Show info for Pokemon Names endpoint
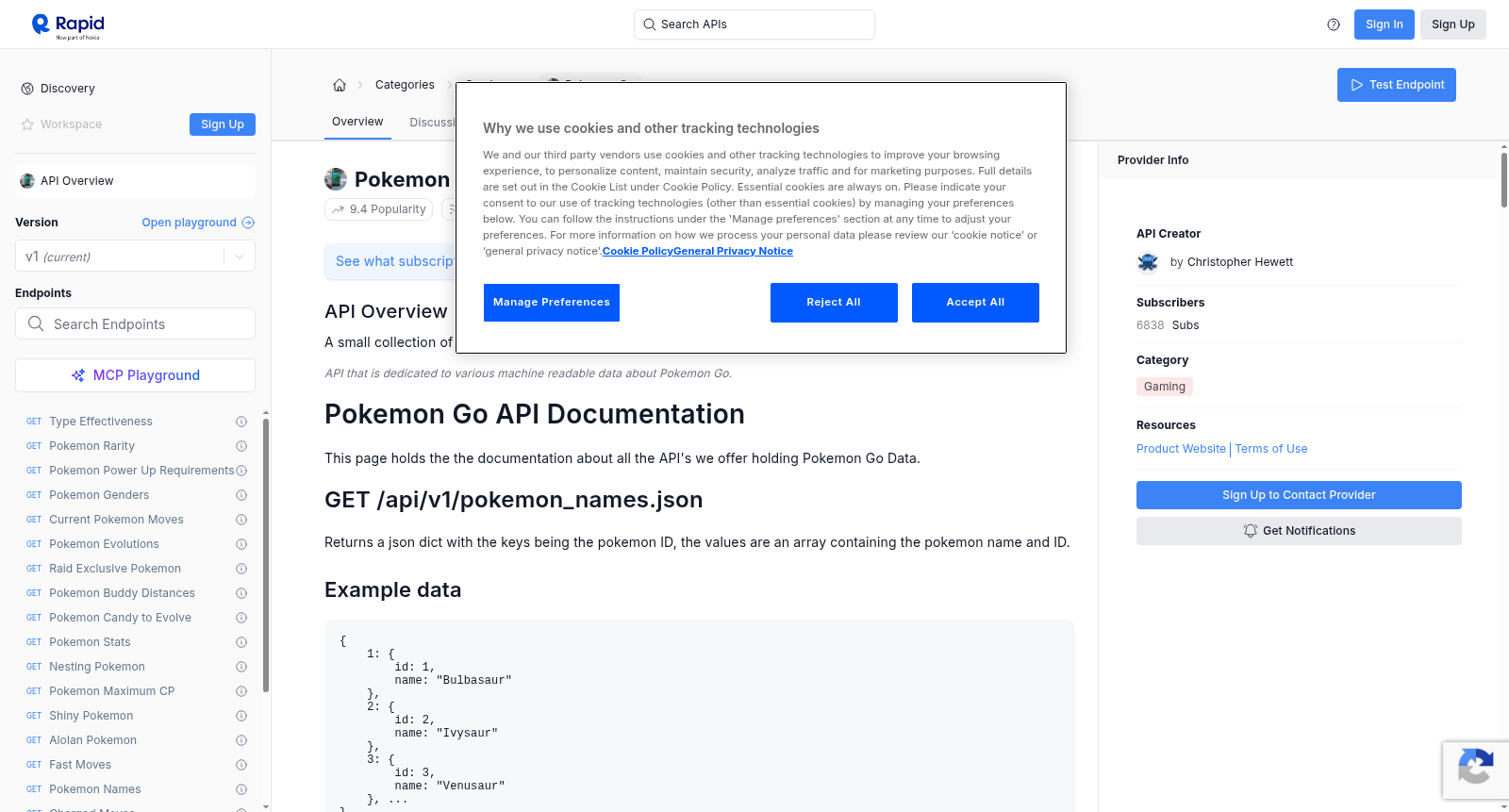The width and height of the screenshot is (1509, 812). tap(241, 789)
